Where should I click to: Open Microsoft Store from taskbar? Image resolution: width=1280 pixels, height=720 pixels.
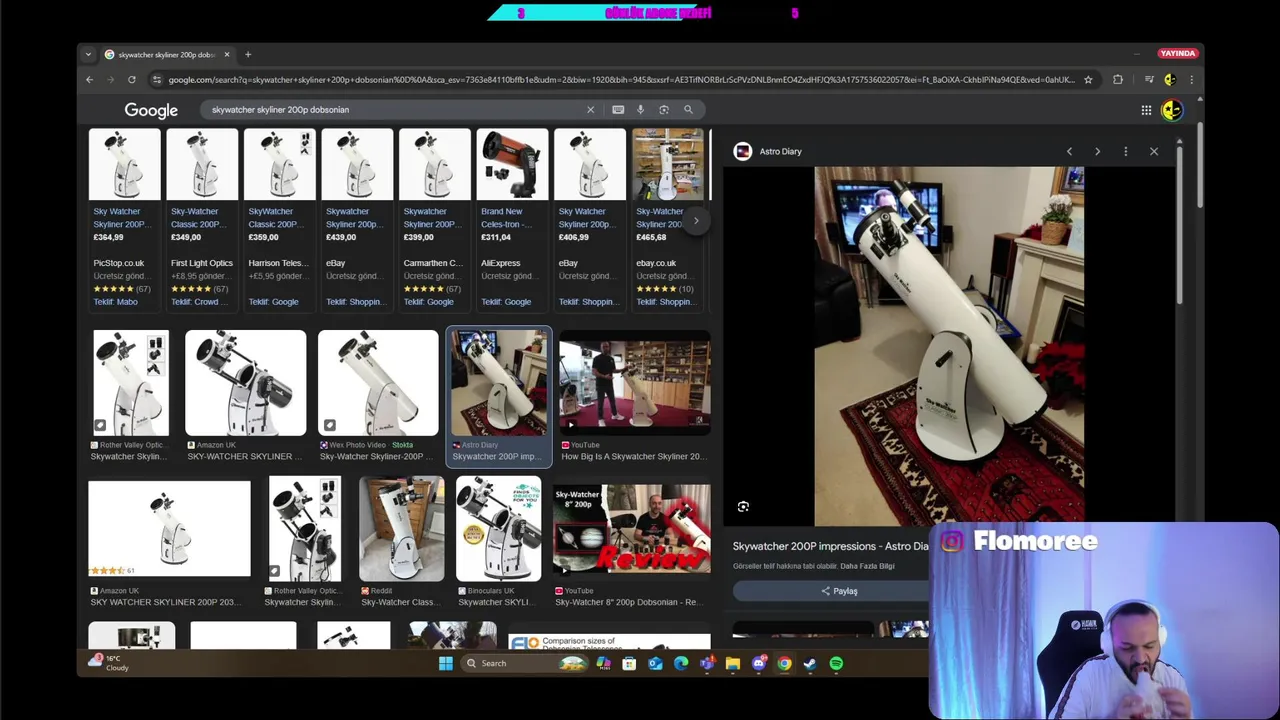[629, 663]
